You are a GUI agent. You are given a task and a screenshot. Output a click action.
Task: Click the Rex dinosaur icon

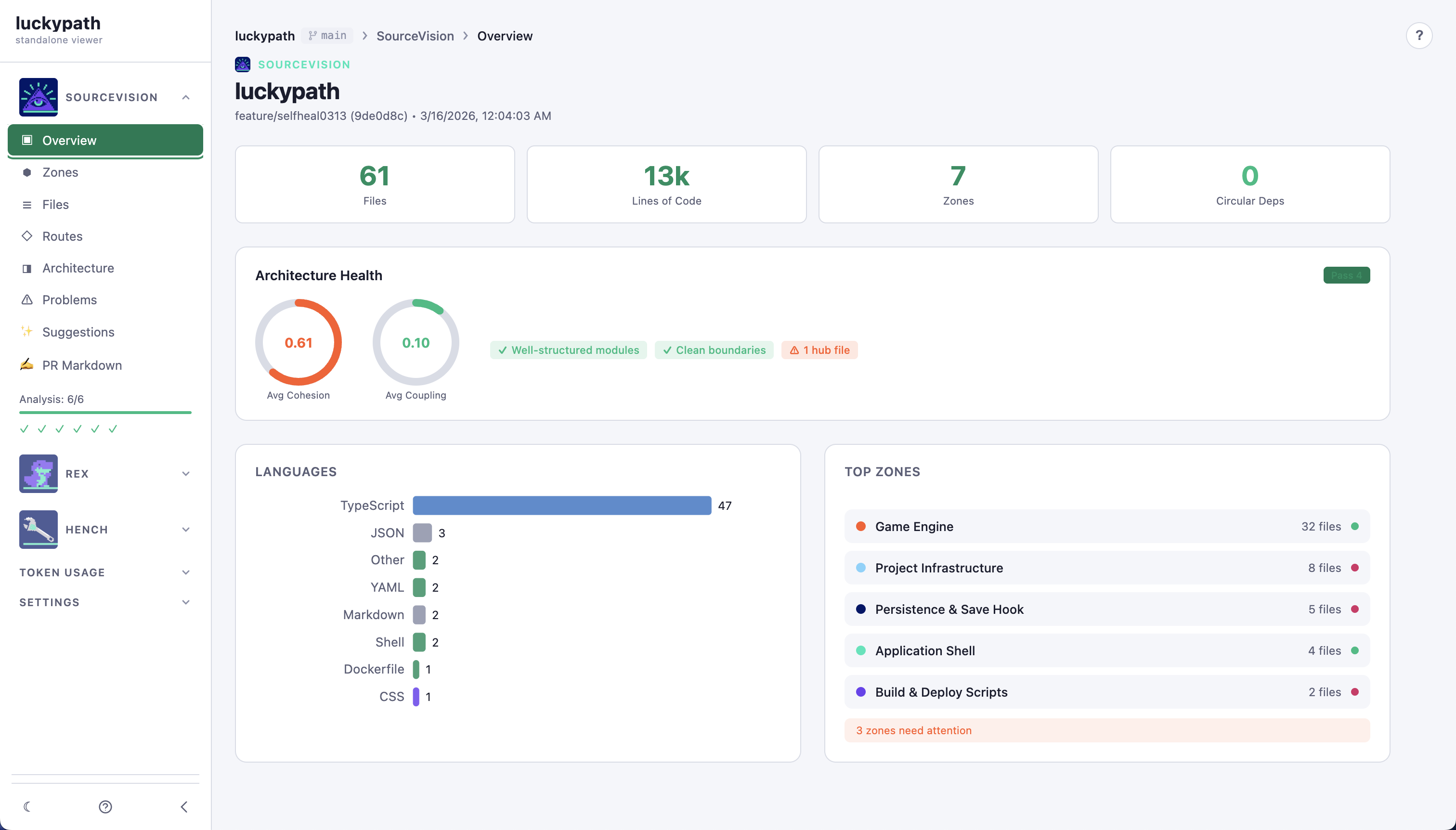[x=38, y=473]
